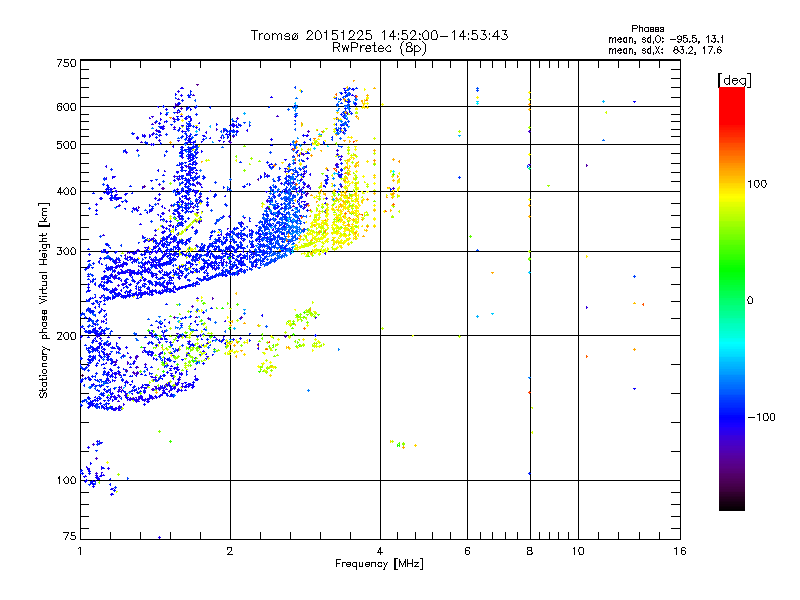Click the y-axis tick label '75'
Screen dimensions: 800x600
tap(70, 536)
